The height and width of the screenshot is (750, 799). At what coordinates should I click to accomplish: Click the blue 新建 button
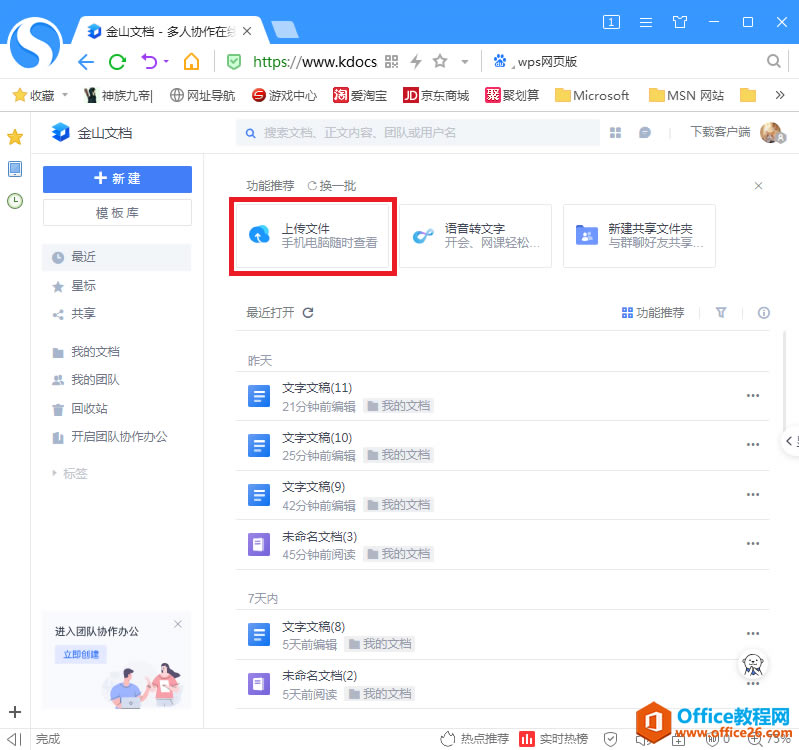[x=117, y=179]
